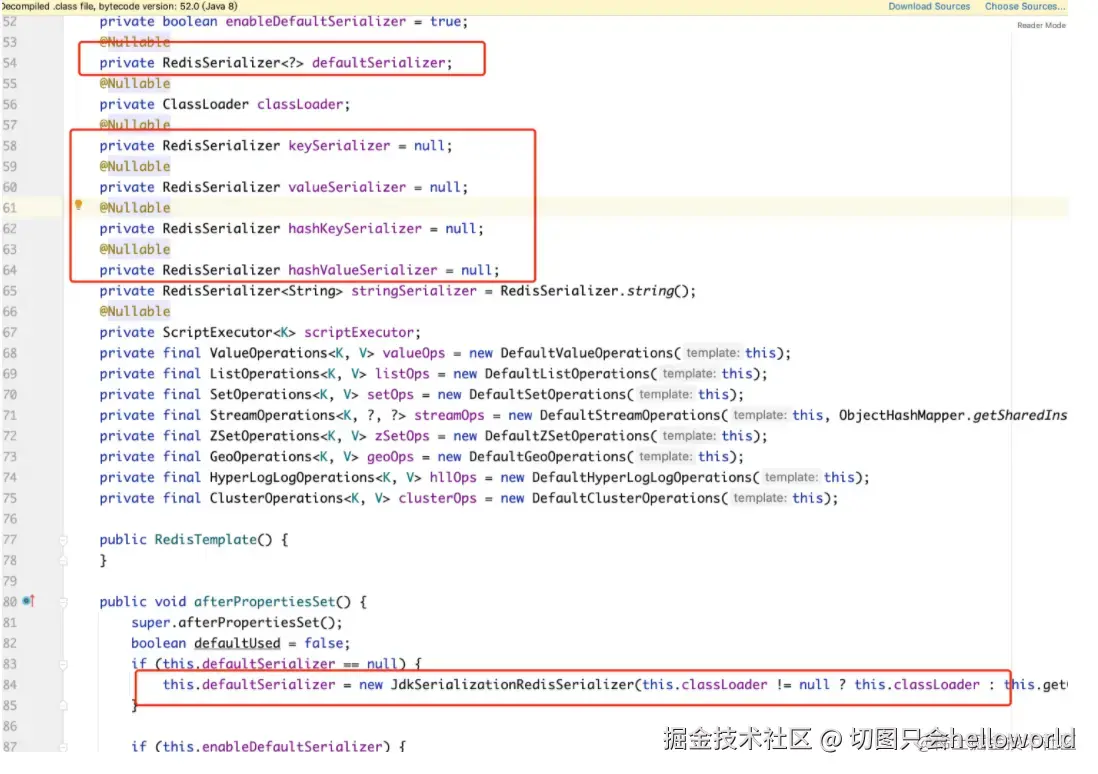Click DefaultListOperations constructor call
Viewport: 1098px width, 774px height.
tap(567, 373)
